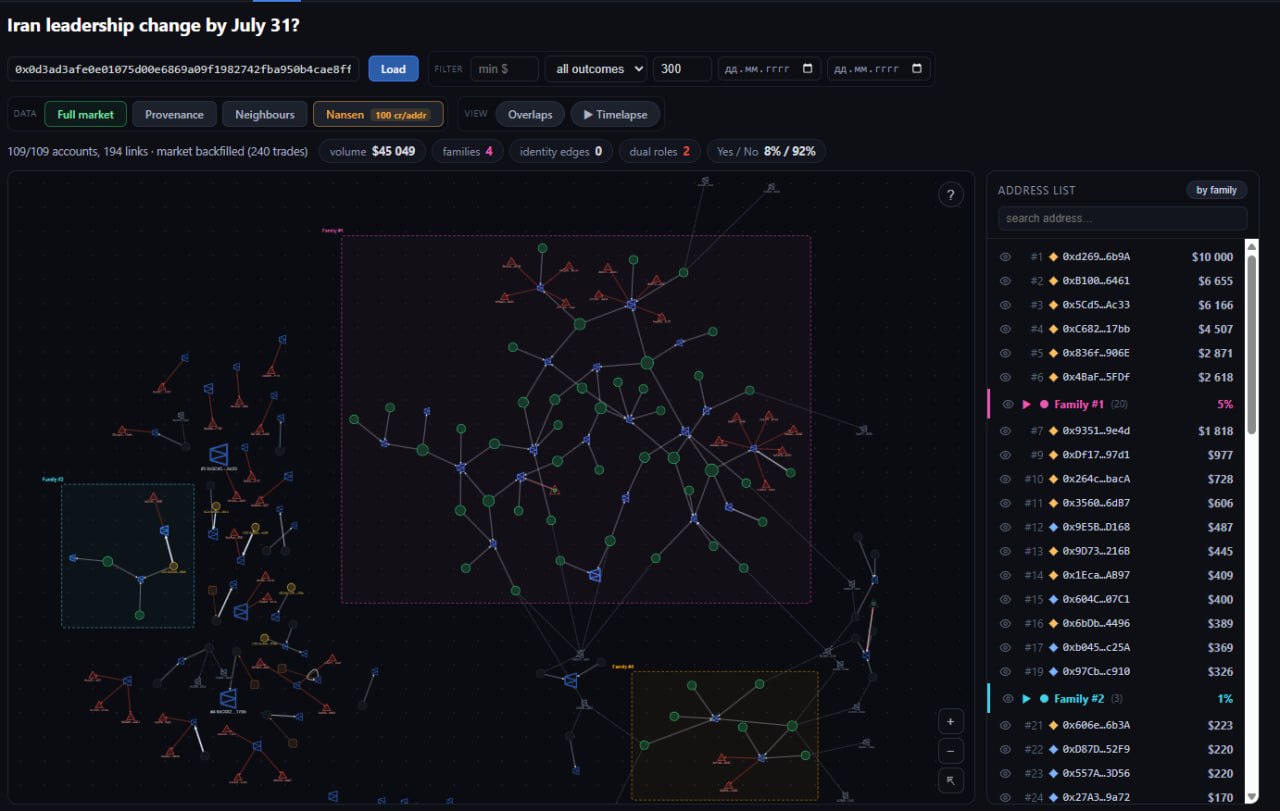
Task: Switch to the Provenance data tab
Action: (174, 114)
